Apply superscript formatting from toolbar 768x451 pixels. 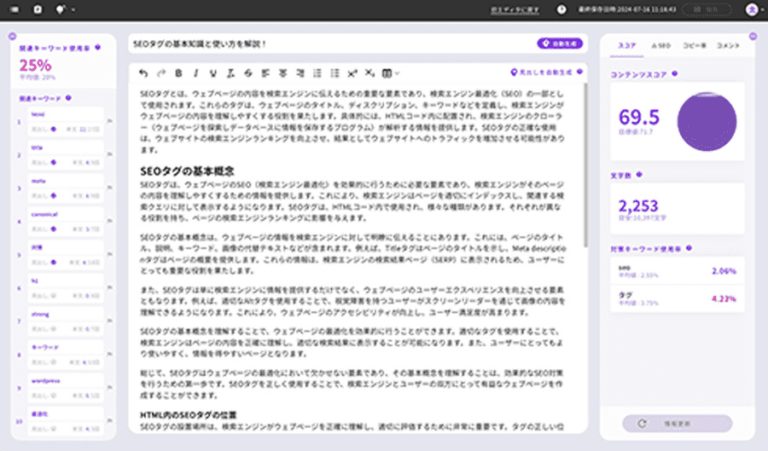(353, 73)
